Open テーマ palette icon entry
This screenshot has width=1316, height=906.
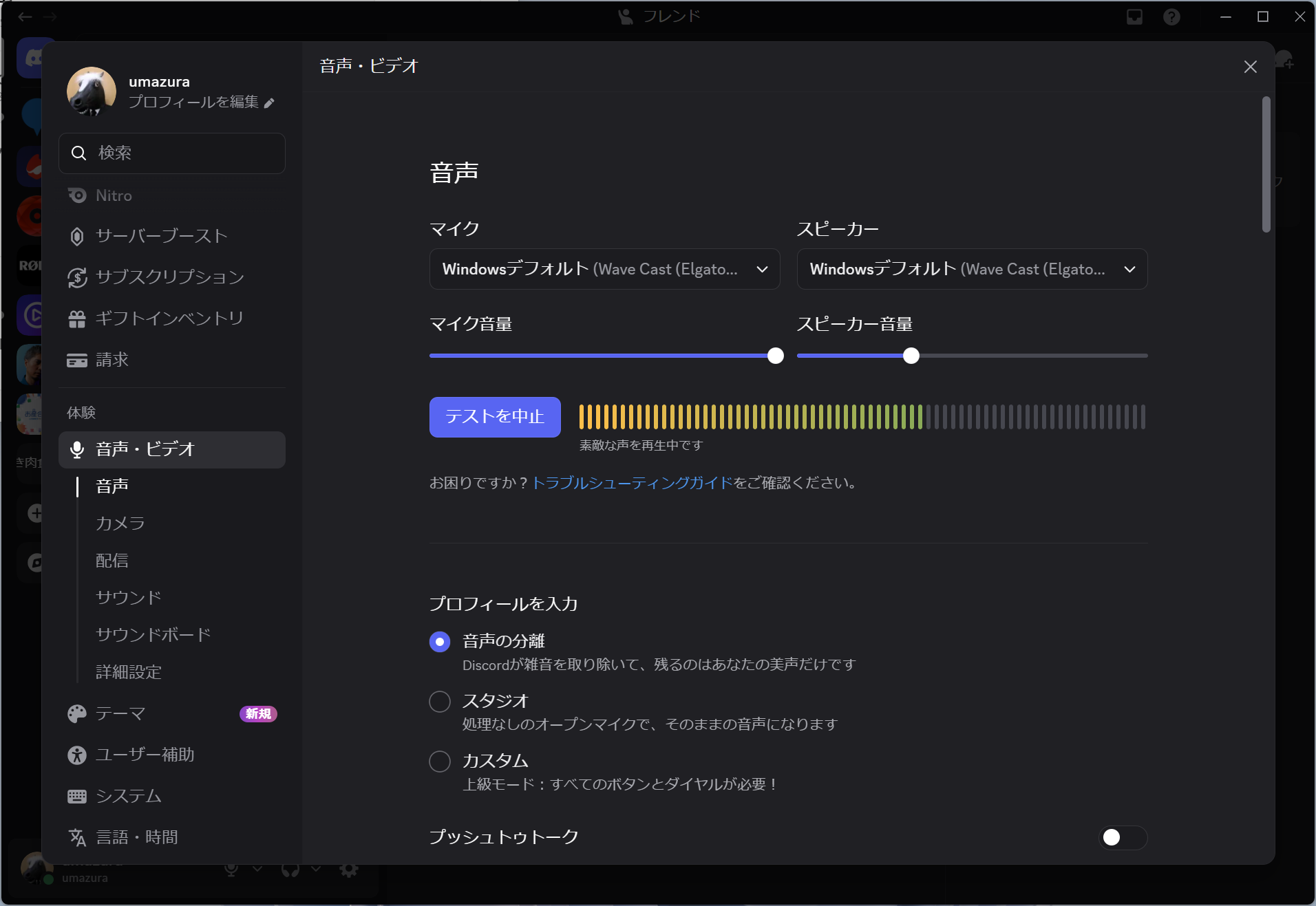click(77, 713)
